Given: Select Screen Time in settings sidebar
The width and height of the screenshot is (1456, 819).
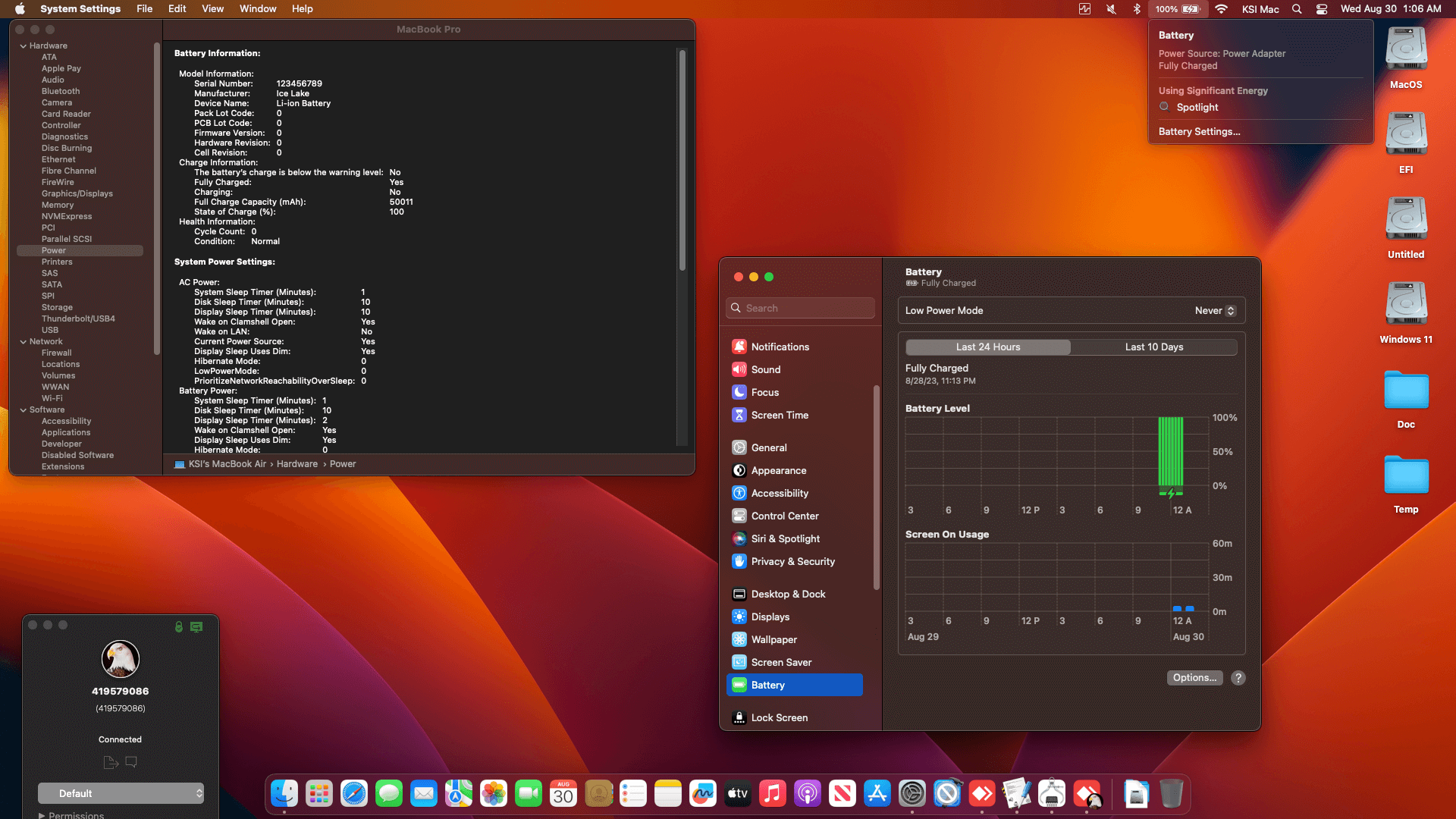Looking at the screenshot, I should (x=779, y=415).
